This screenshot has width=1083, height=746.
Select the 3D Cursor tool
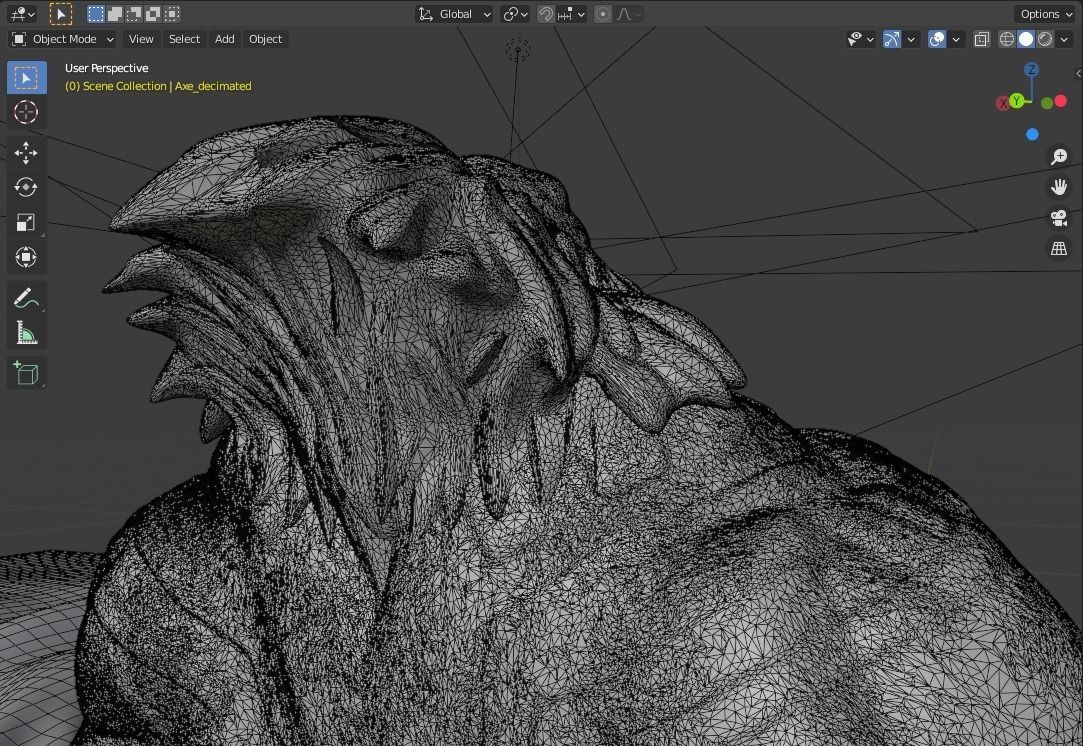pyautogui.click(x=26, y=112)
